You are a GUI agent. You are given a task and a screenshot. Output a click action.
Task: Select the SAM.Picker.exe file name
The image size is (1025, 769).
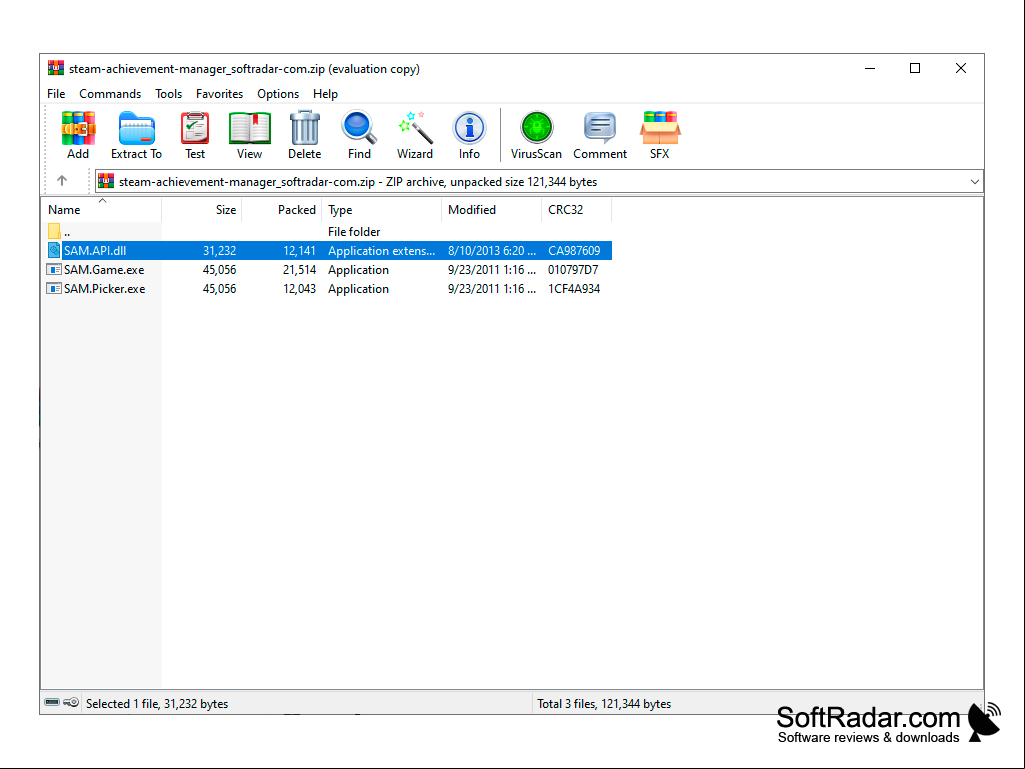pyautogui.click(x=105, y=288)
